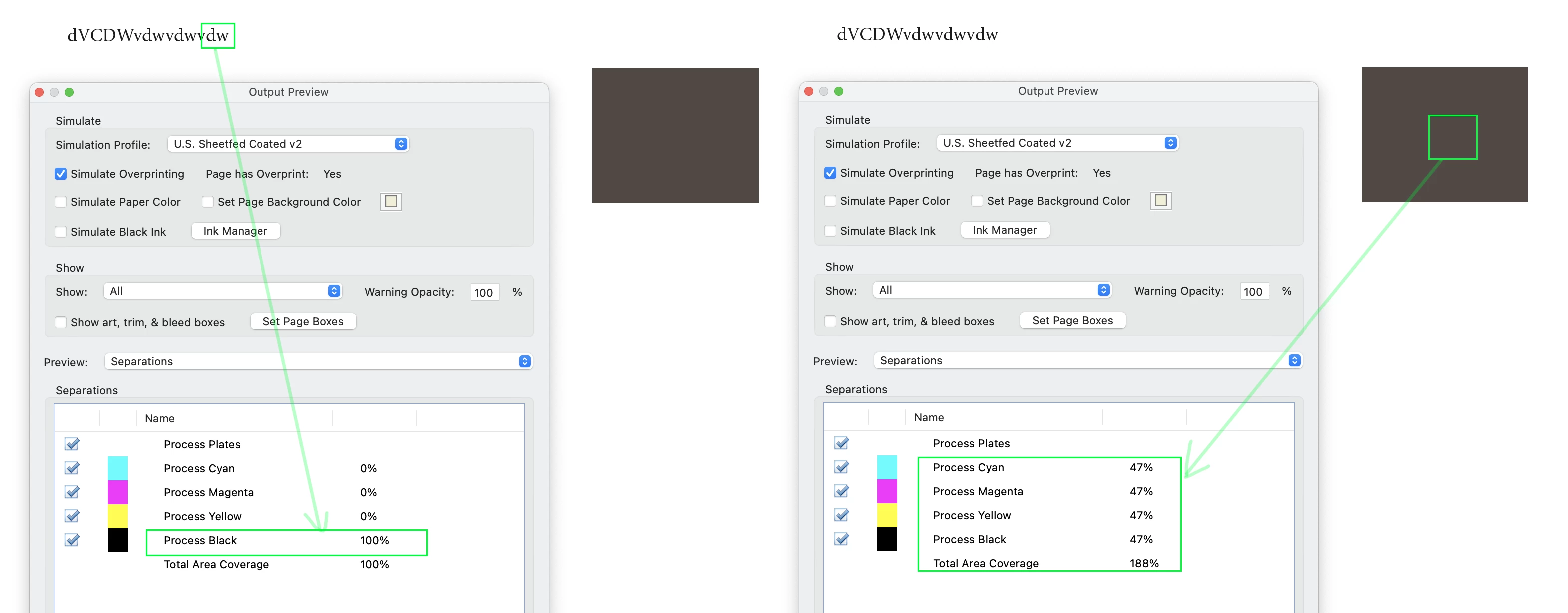
Task: Open the Show All dropdown in right dialog
Action: 992,290
